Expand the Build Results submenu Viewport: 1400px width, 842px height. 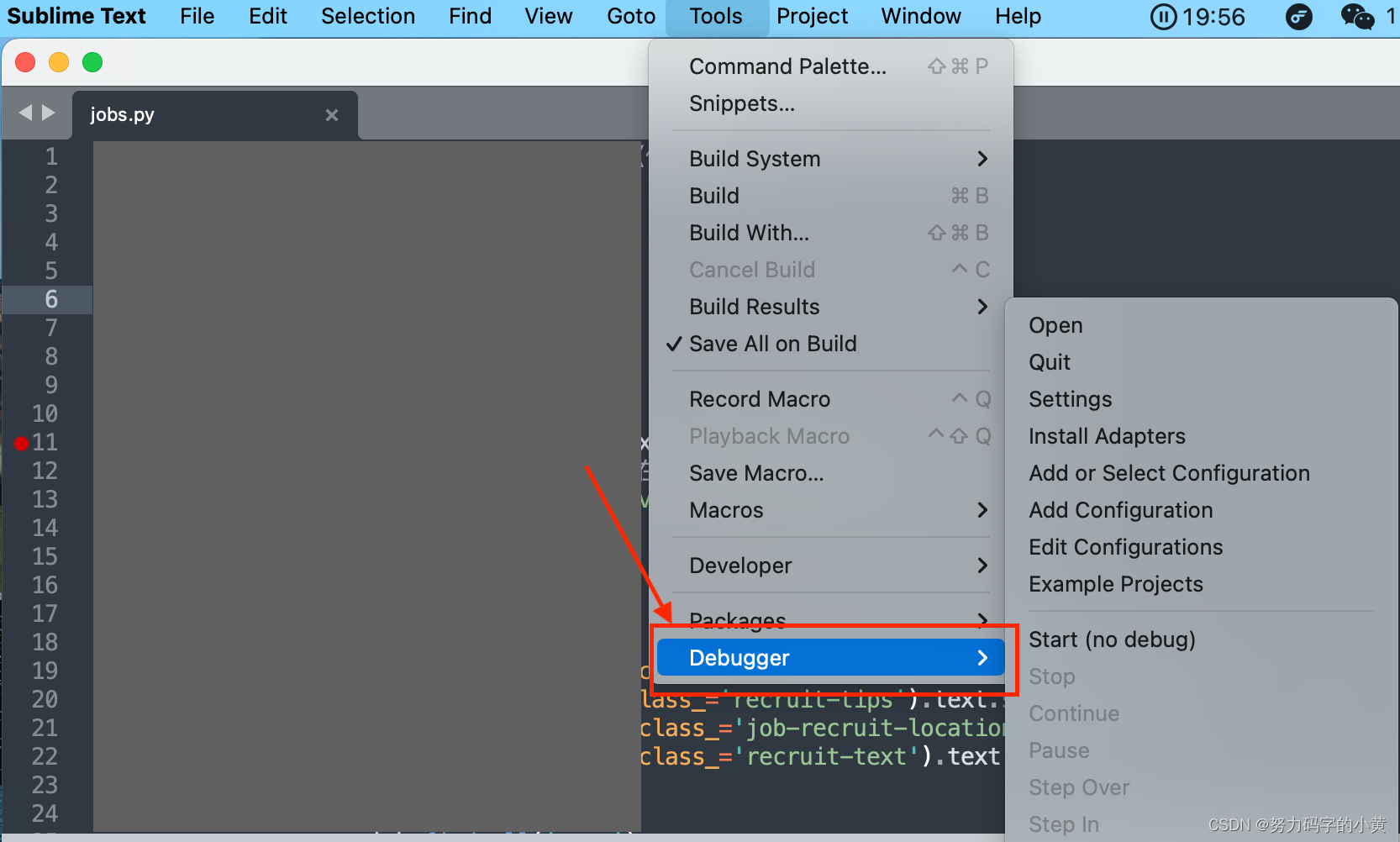[831, 307]
